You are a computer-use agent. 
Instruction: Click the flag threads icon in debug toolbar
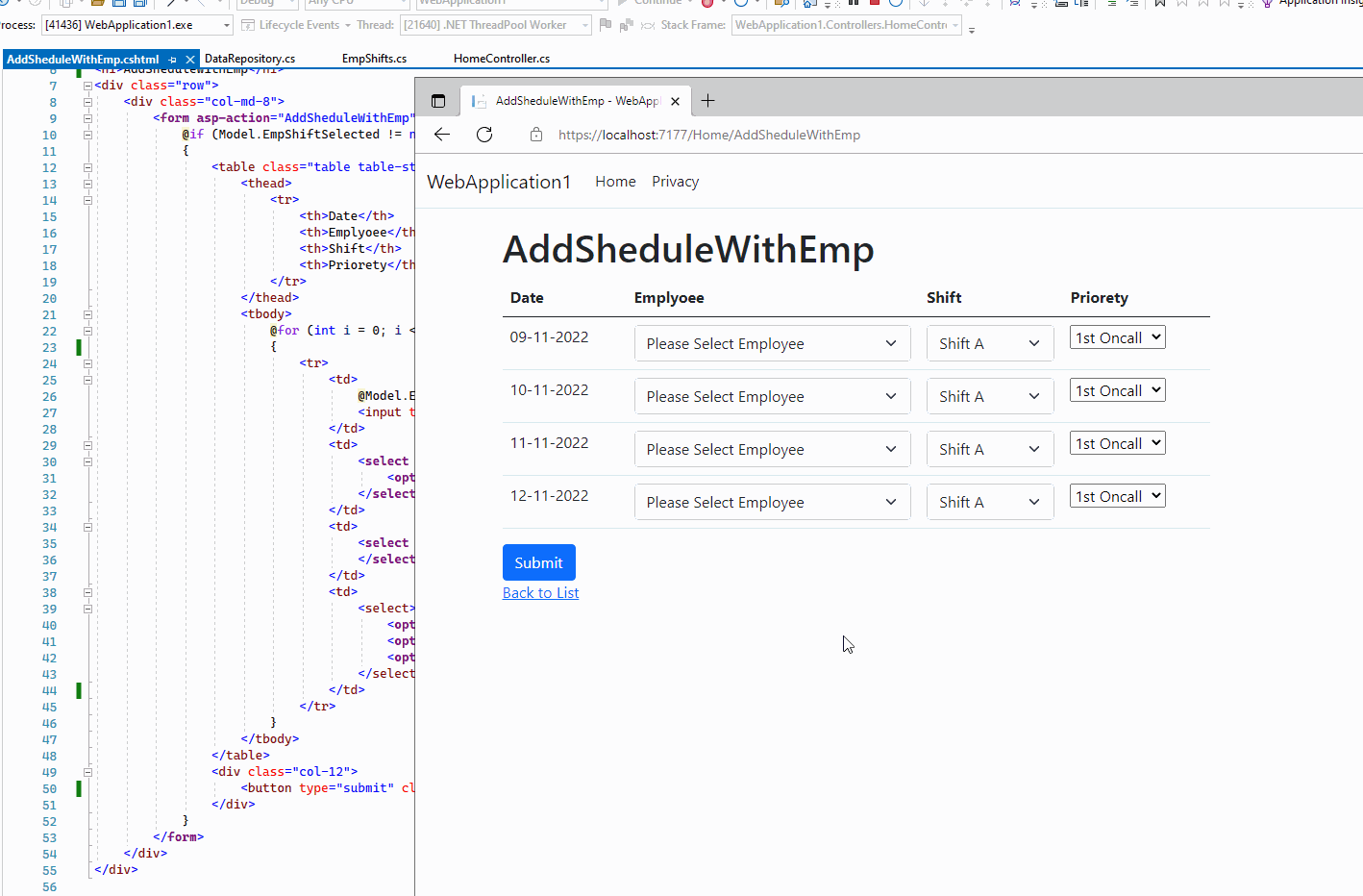[605, 25]
